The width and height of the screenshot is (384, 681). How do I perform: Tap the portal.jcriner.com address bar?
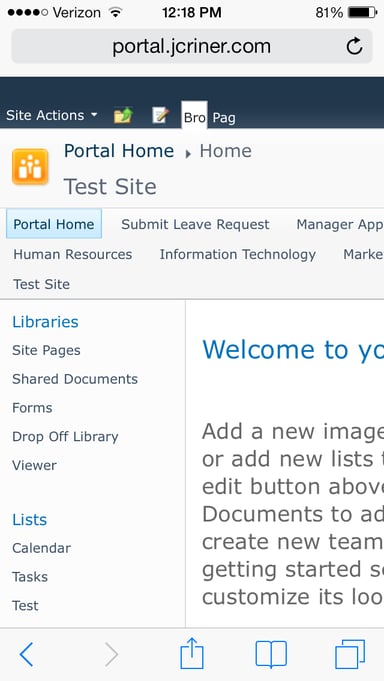192,46
